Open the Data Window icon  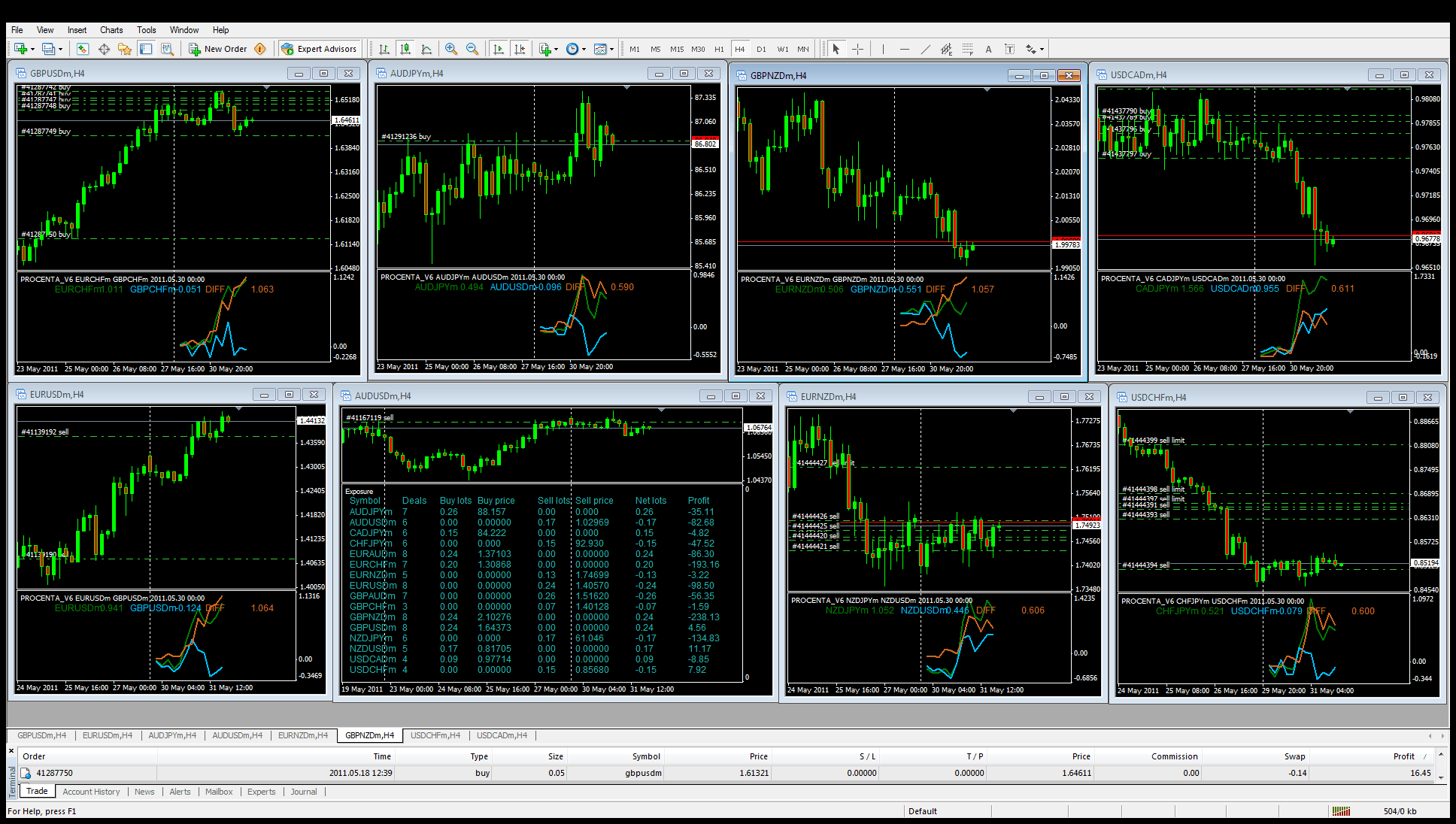pos(104,49)
